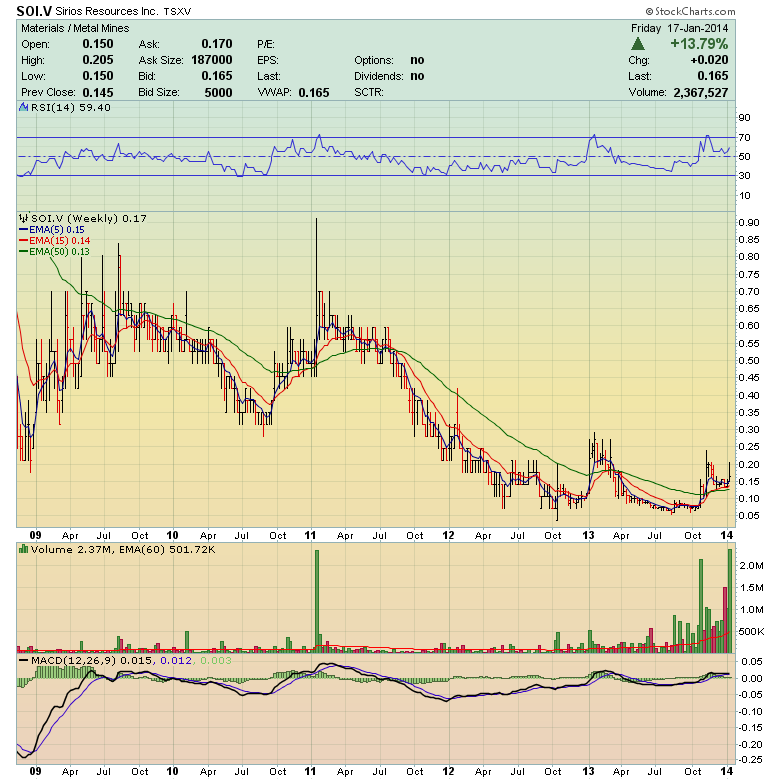
Task: Click the StockCharts.com copyright text
Action: [x=690, y=11]
